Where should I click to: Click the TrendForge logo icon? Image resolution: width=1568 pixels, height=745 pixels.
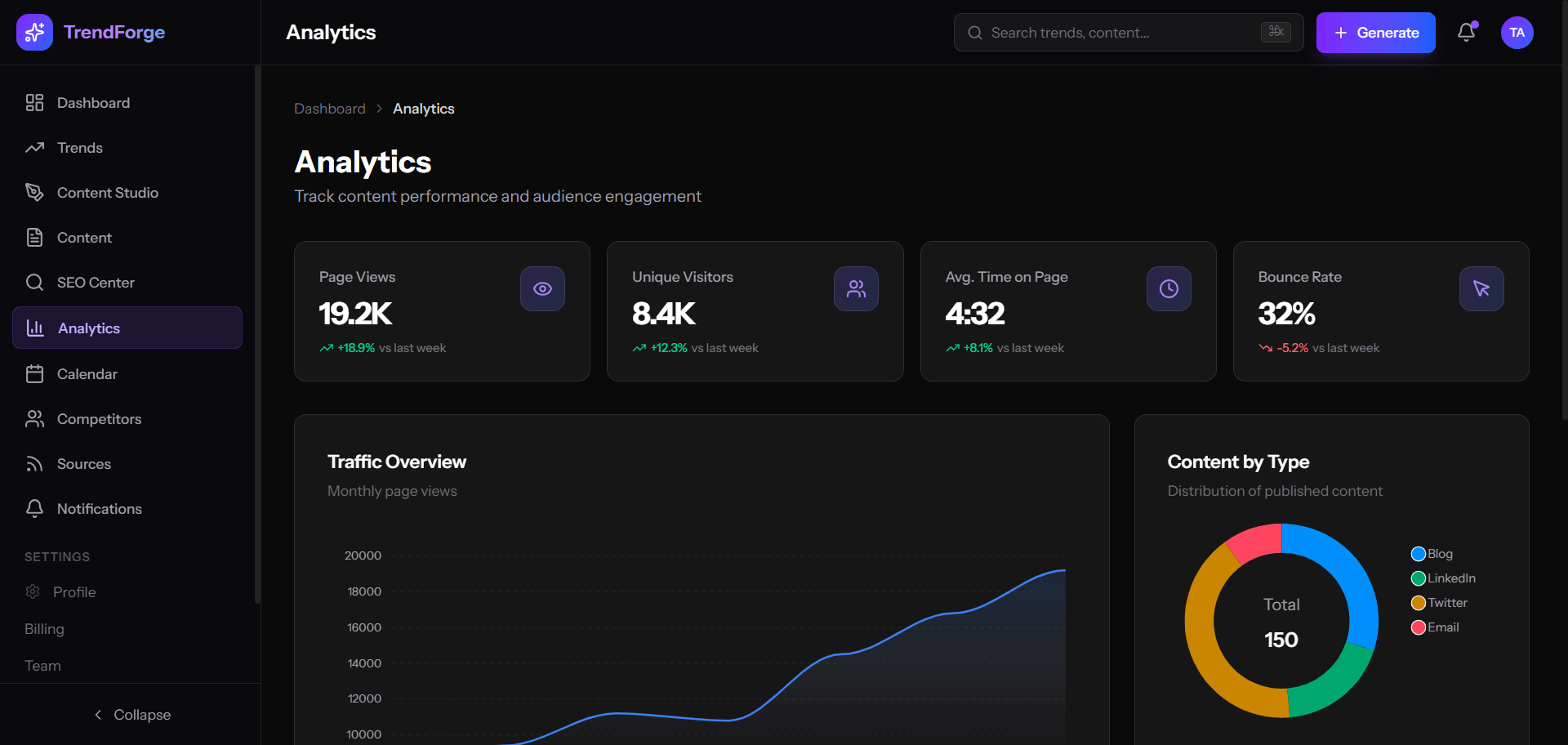[x=34, y=33]
